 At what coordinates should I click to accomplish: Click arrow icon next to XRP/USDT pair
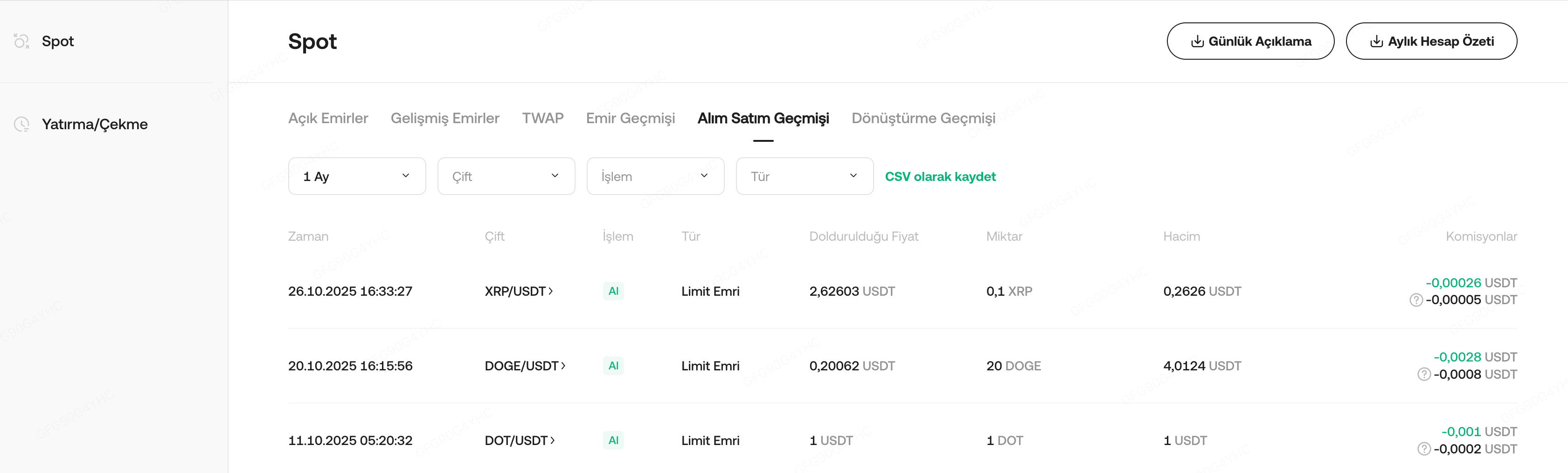point(551,292)
